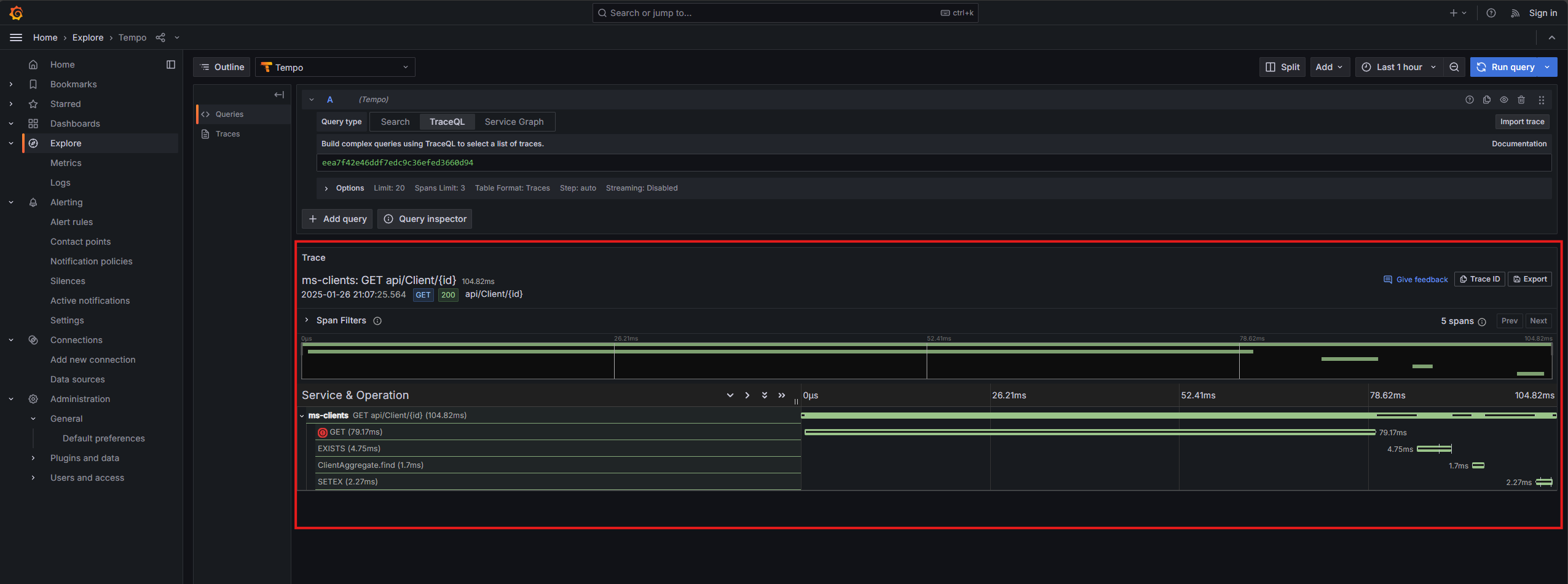Collapse query A row chevron

click(x=312, y=100)
